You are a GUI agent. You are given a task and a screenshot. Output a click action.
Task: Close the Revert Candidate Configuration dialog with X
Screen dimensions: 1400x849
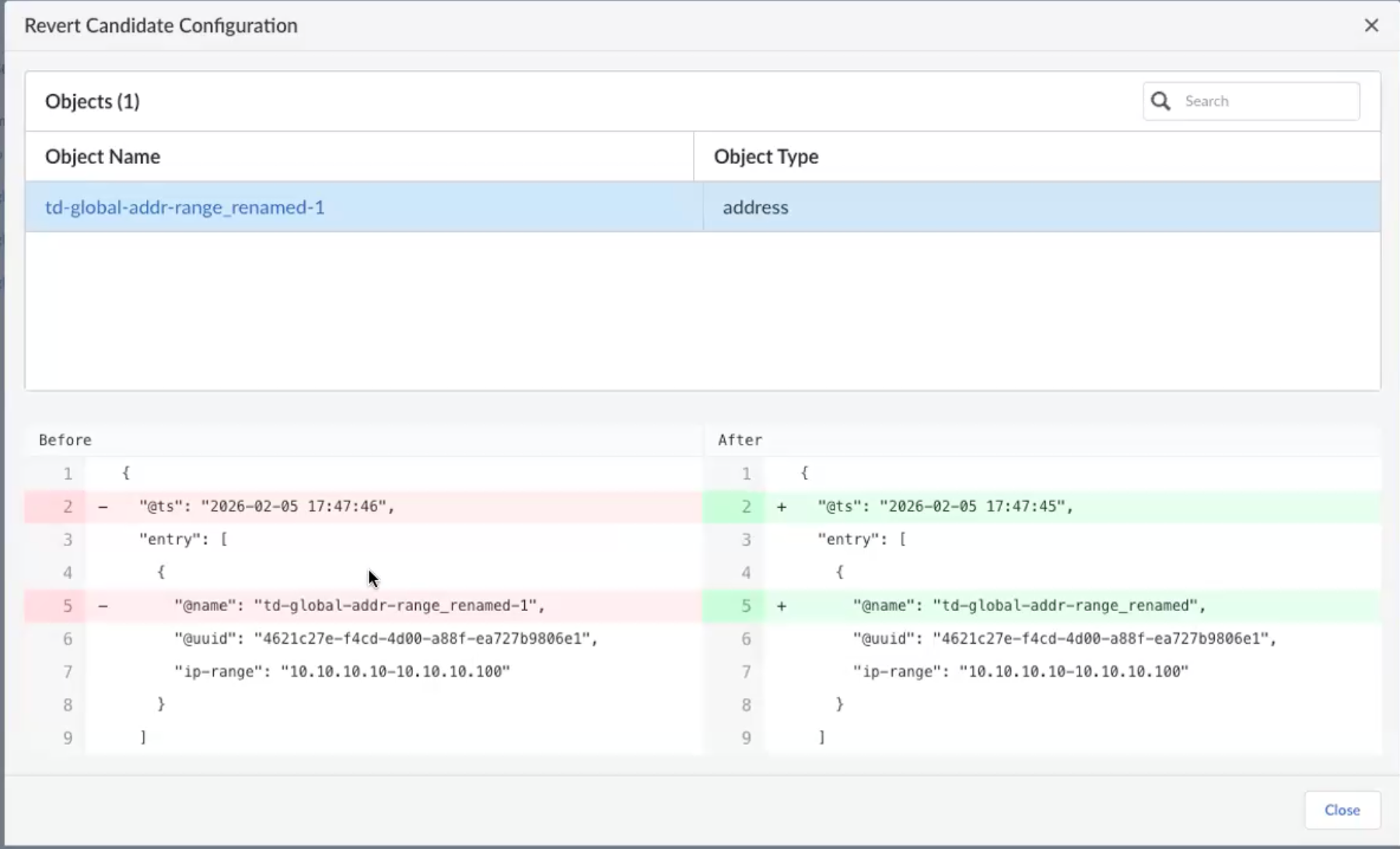click(x=1371, y=26)
